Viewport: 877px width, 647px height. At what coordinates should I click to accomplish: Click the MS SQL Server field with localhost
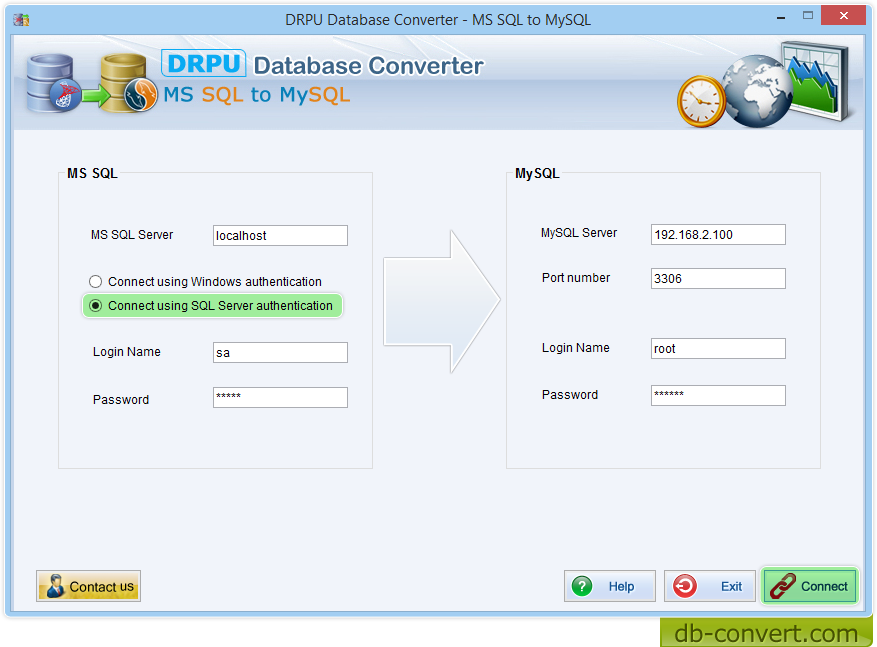(x=280, y=235)
